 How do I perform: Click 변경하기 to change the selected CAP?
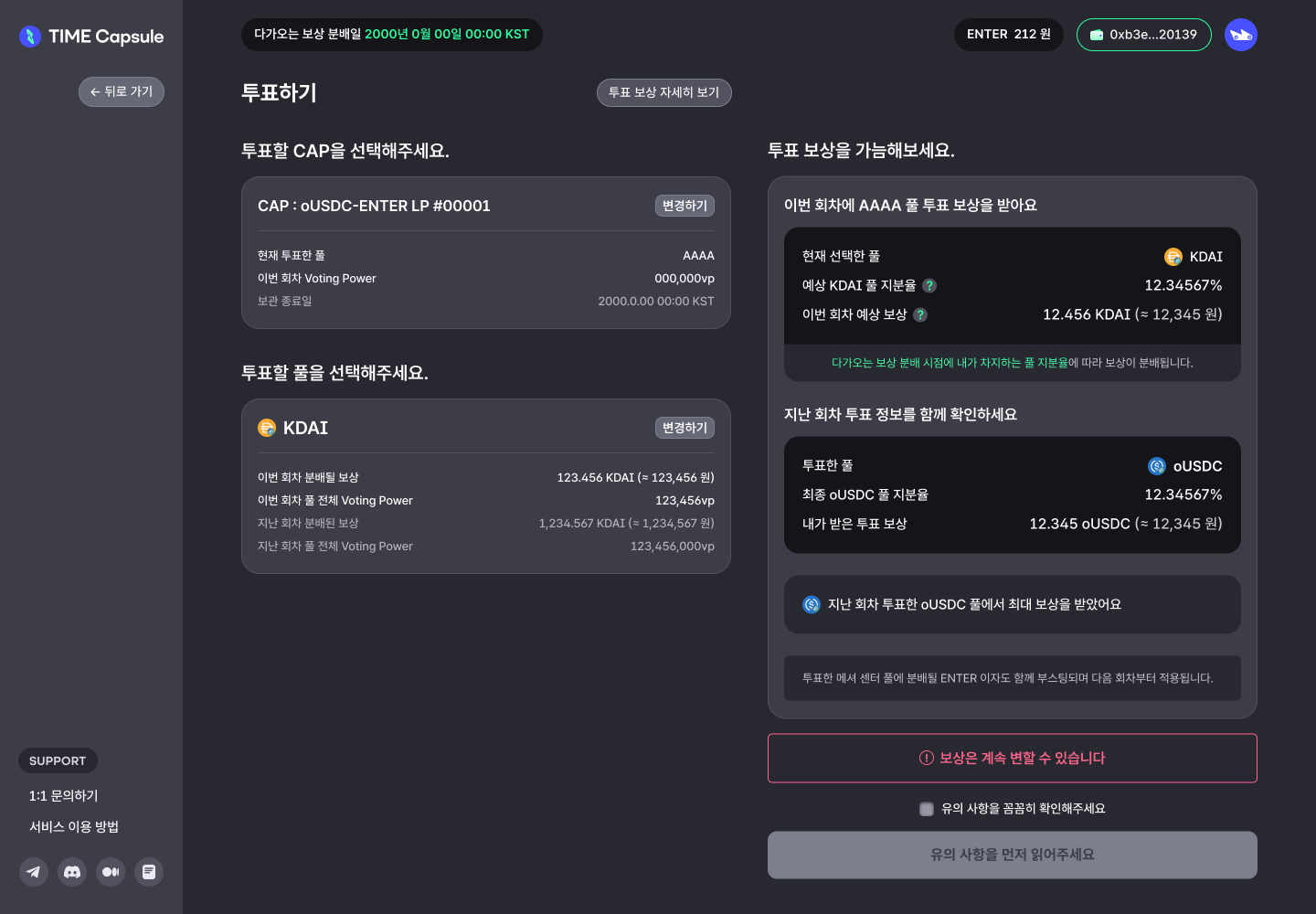pos(685,206)
